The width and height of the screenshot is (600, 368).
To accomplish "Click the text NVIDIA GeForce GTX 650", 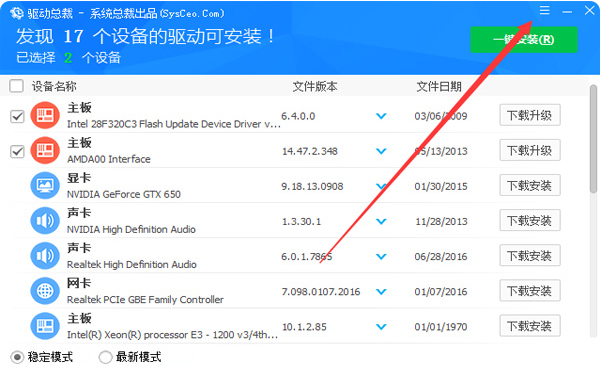I will [x=124, y=194].
